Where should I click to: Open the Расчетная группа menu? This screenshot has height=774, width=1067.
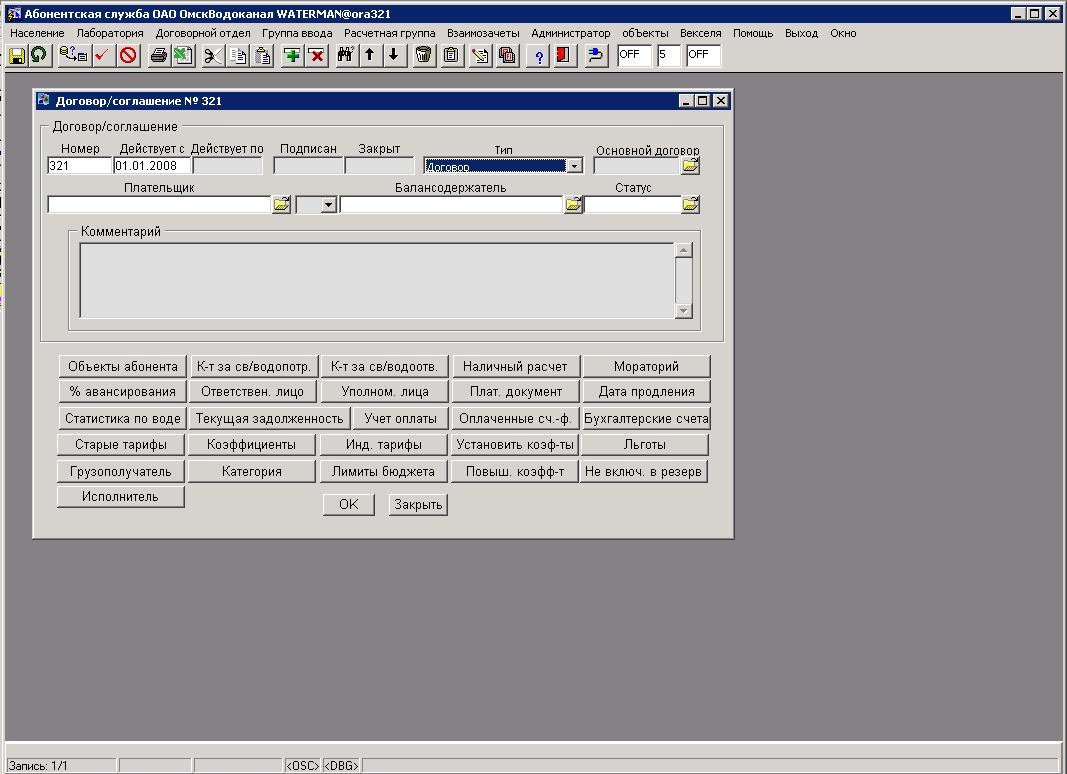(389, 33)
